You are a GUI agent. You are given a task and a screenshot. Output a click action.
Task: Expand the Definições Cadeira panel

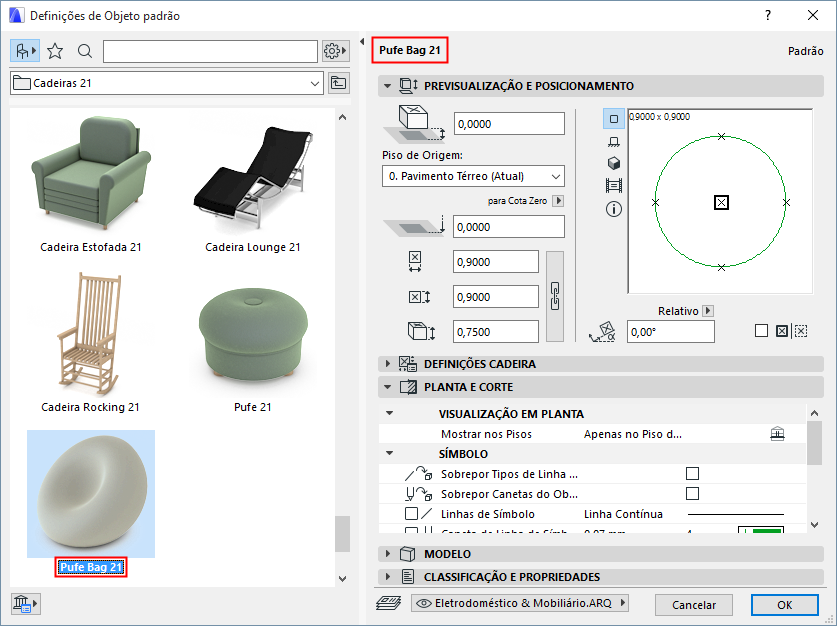coord(387,364)
